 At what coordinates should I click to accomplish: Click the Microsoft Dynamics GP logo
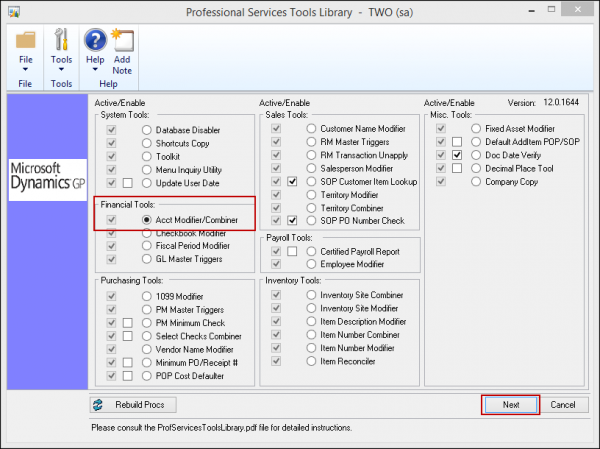48,180
